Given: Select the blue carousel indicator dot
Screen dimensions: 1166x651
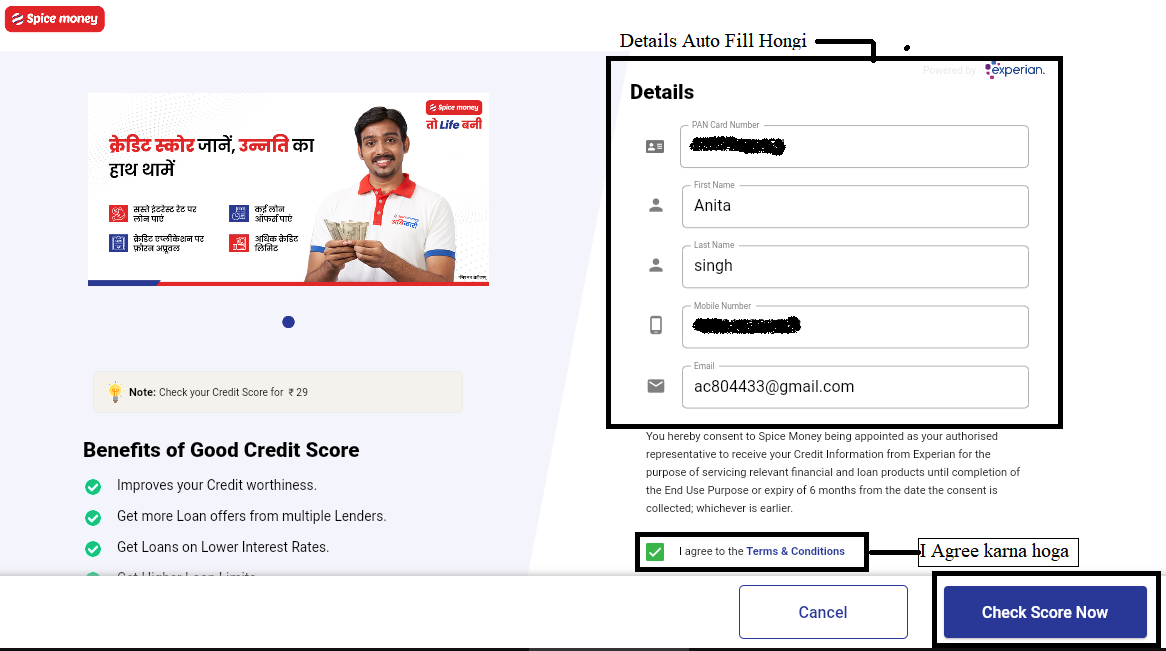Looking at the screenshot, I should 289,322.
